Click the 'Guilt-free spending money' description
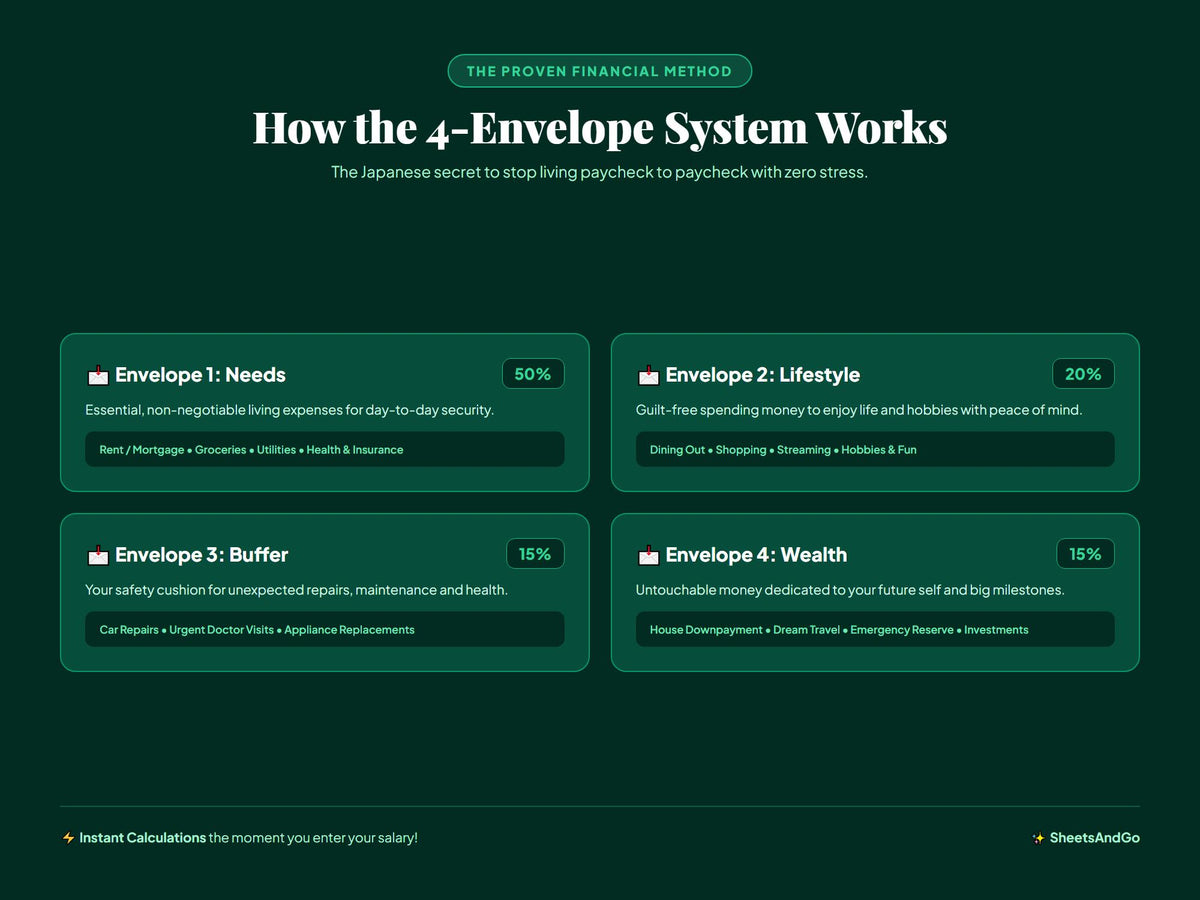 (x=859, y=410)
